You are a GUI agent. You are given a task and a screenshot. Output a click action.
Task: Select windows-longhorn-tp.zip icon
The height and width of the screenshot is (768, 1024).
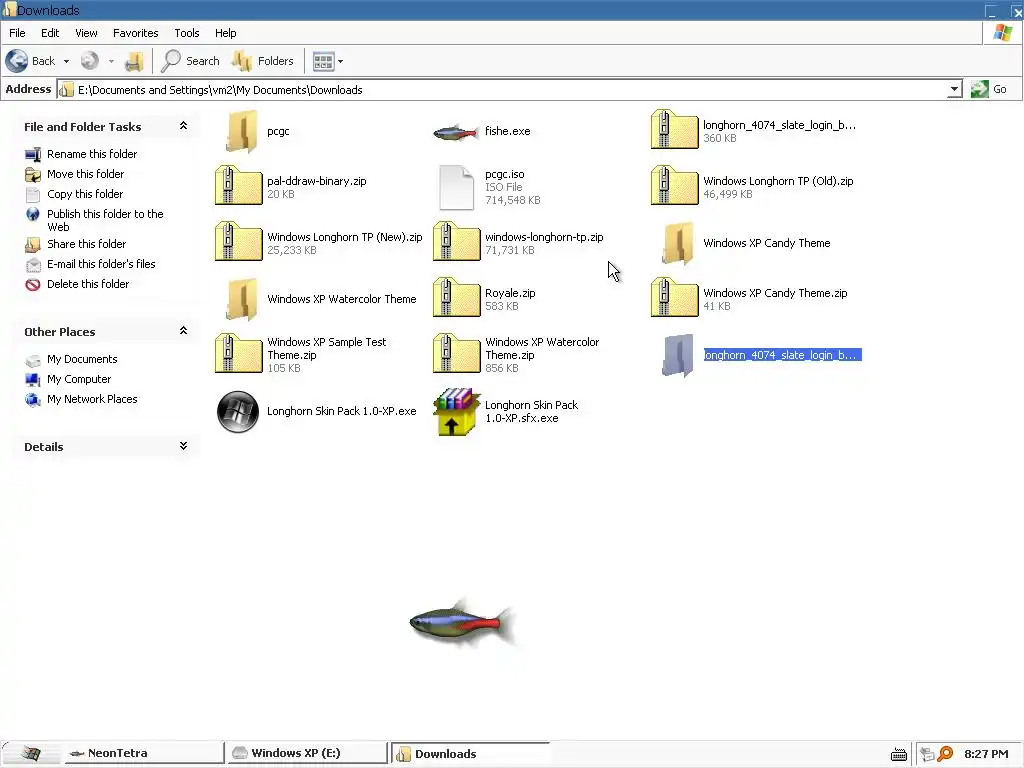(x=456, y=242)
